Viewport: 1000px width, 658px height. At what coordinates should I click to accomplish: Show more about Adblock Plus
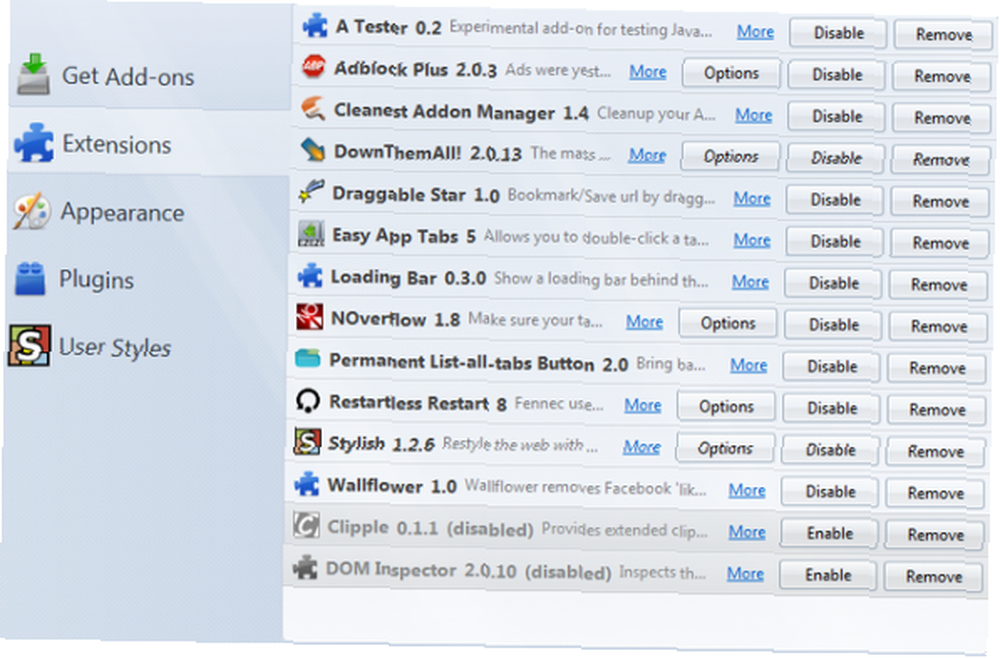point(648,71)
